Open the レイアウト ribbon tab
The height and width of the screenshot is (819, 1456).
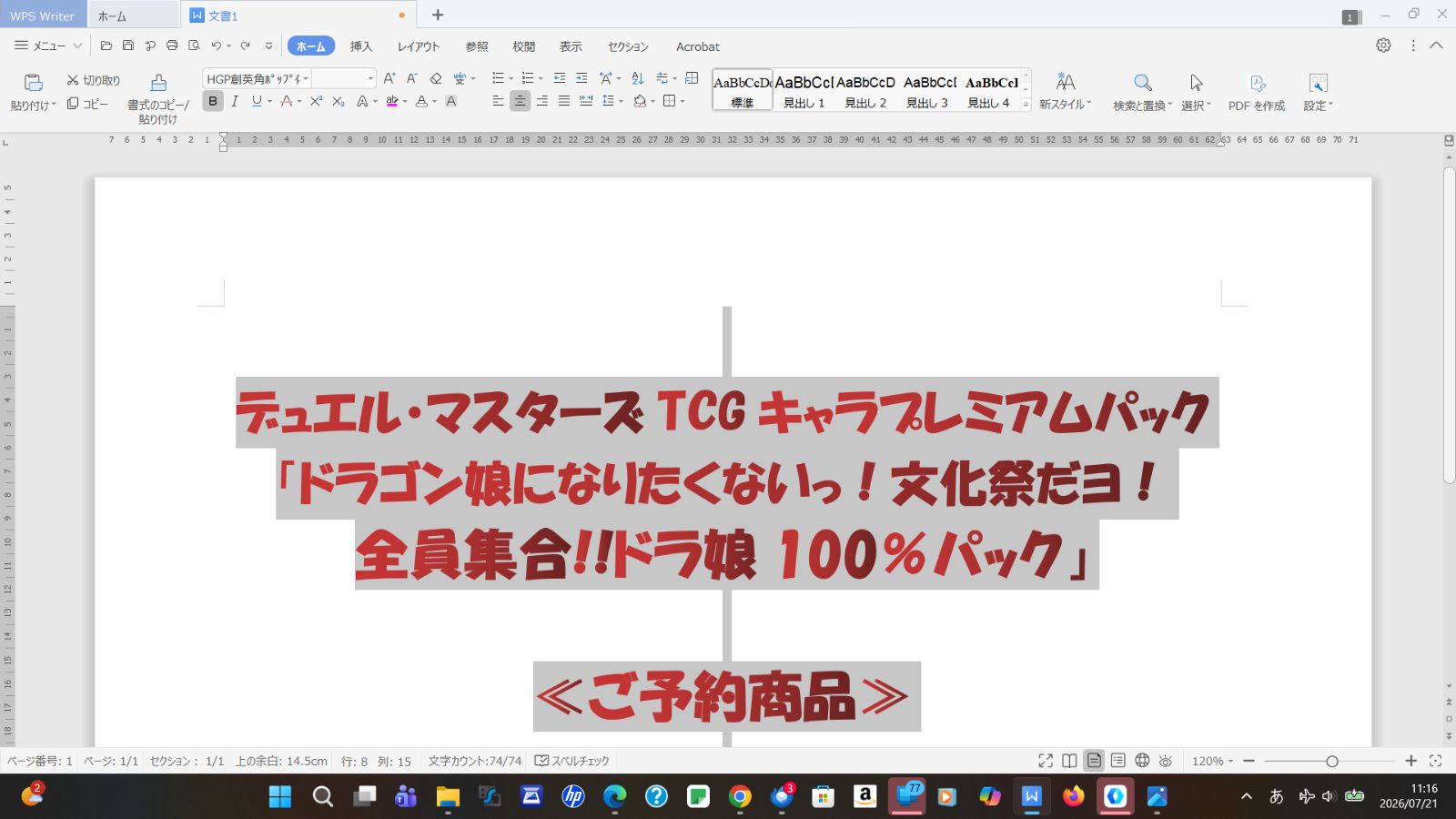pyautogui.click(x=419, y=46)
